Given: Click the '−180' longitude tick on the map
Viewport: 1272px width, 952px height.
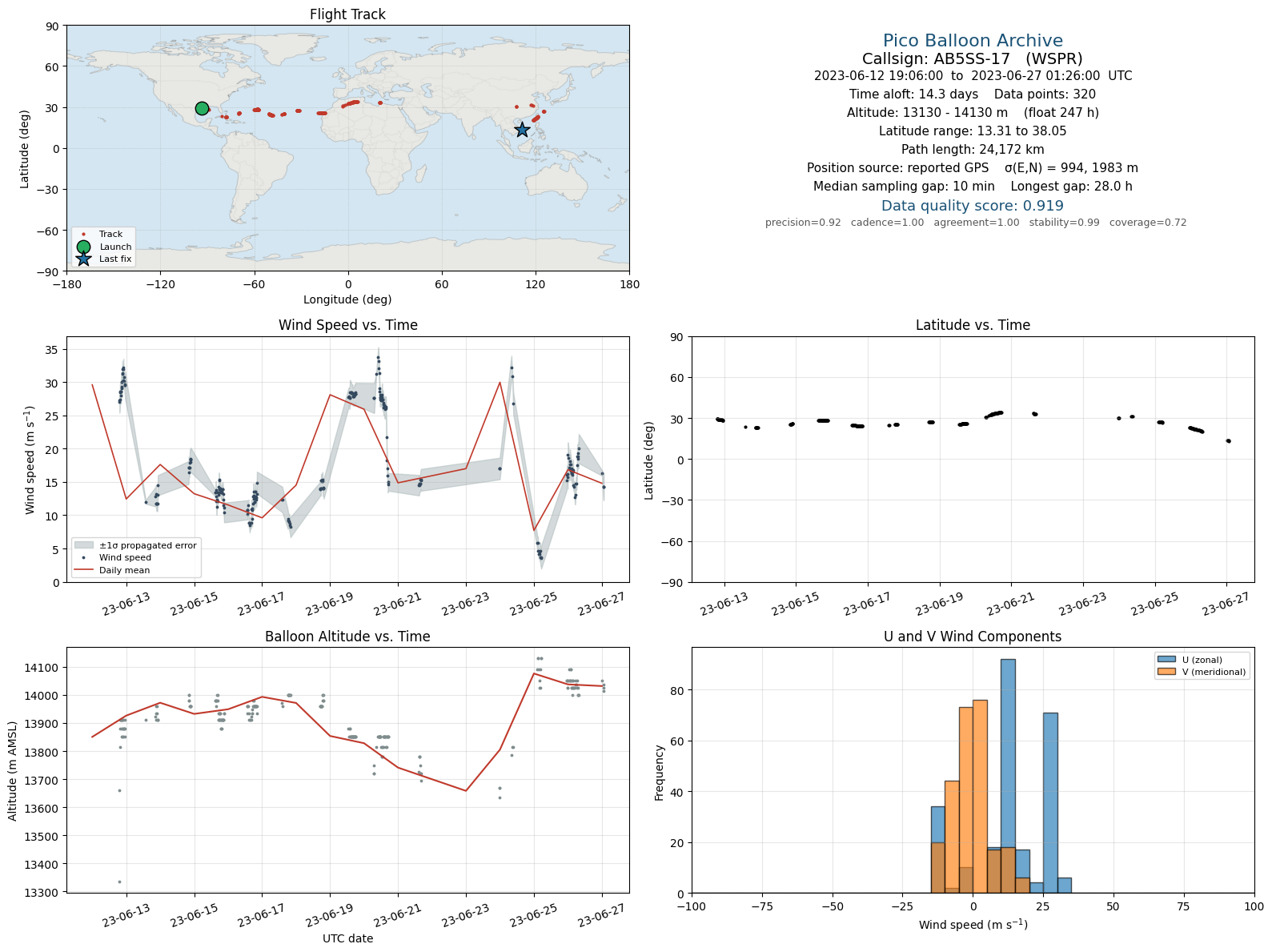Looking at the screenshot, I should pos(66,284).
